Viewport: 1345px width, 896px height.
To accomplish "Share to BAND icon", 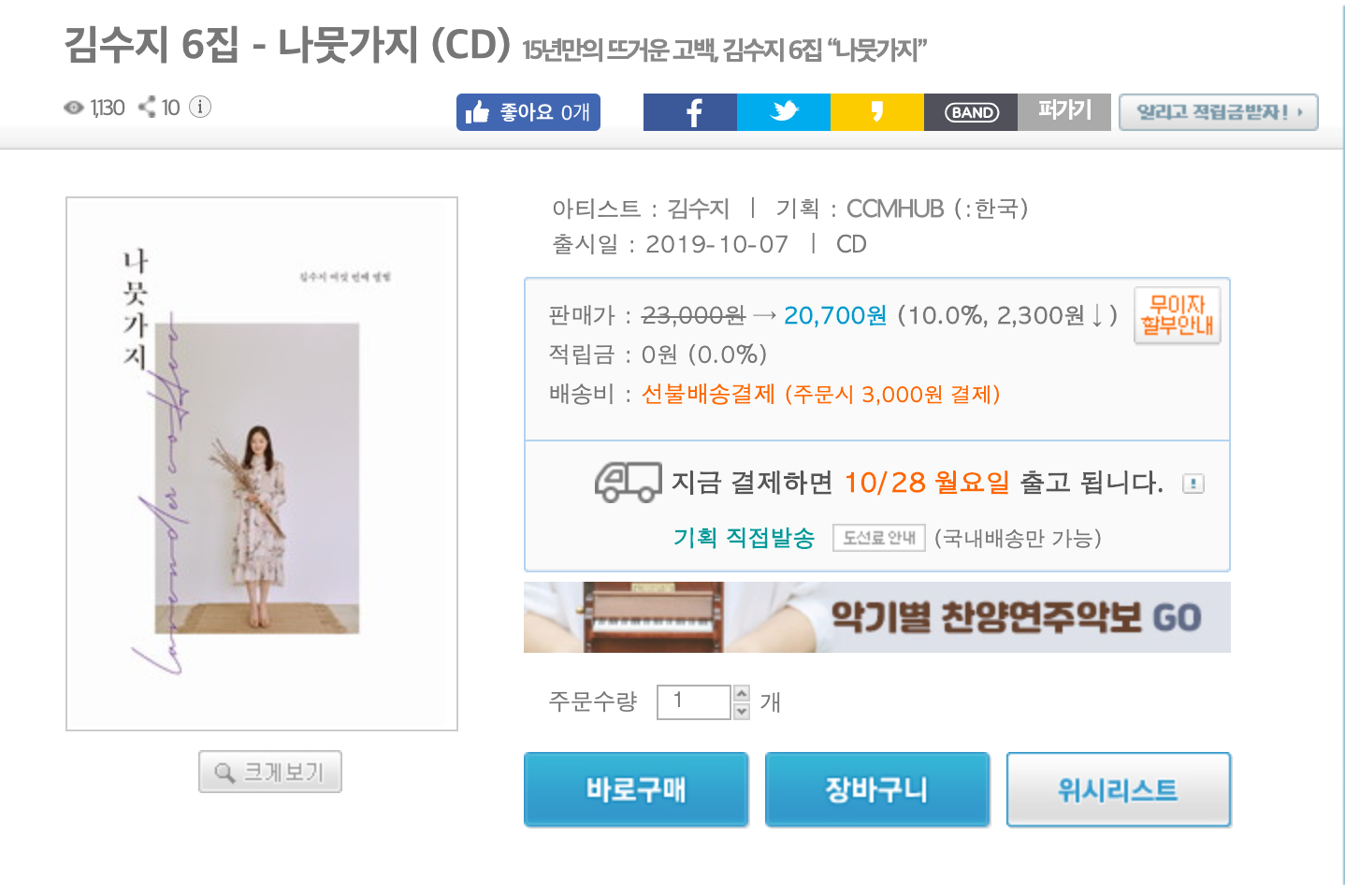I will pyautogui.click(x=971, y=112).
